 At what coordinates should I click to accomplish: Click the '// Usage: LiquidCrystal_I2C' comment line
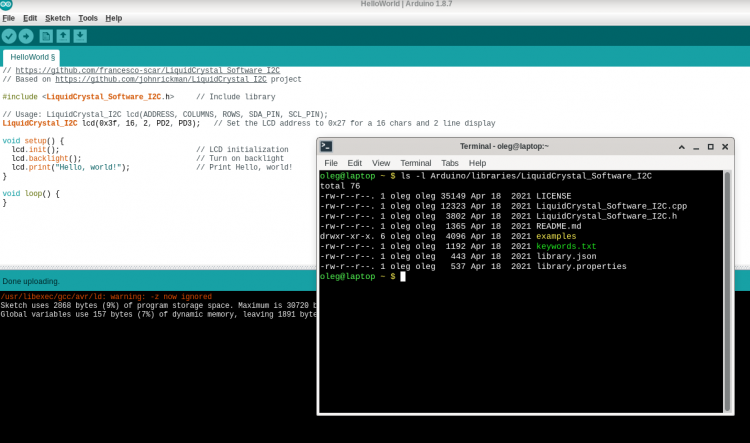(x=165, y=115)
